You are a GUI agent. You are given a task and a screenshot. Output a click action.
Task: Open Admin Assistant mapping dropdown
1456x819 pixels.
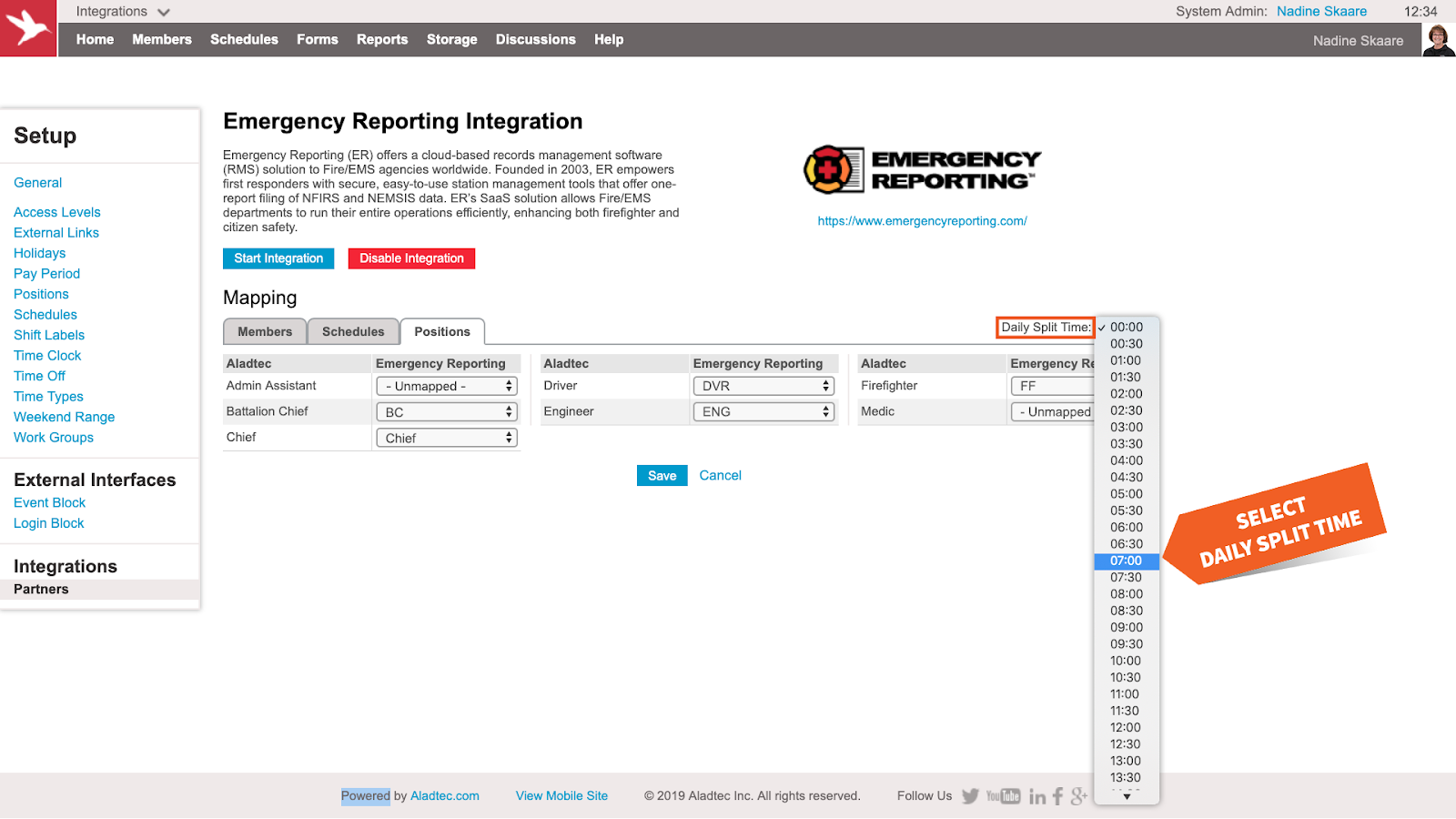coord(446,387)
